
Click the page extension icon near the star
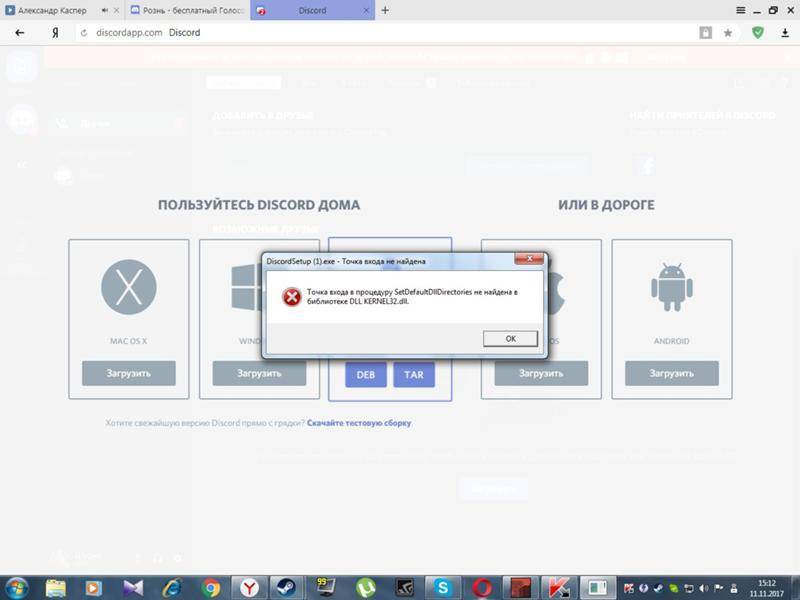click(x=706, y=33)
